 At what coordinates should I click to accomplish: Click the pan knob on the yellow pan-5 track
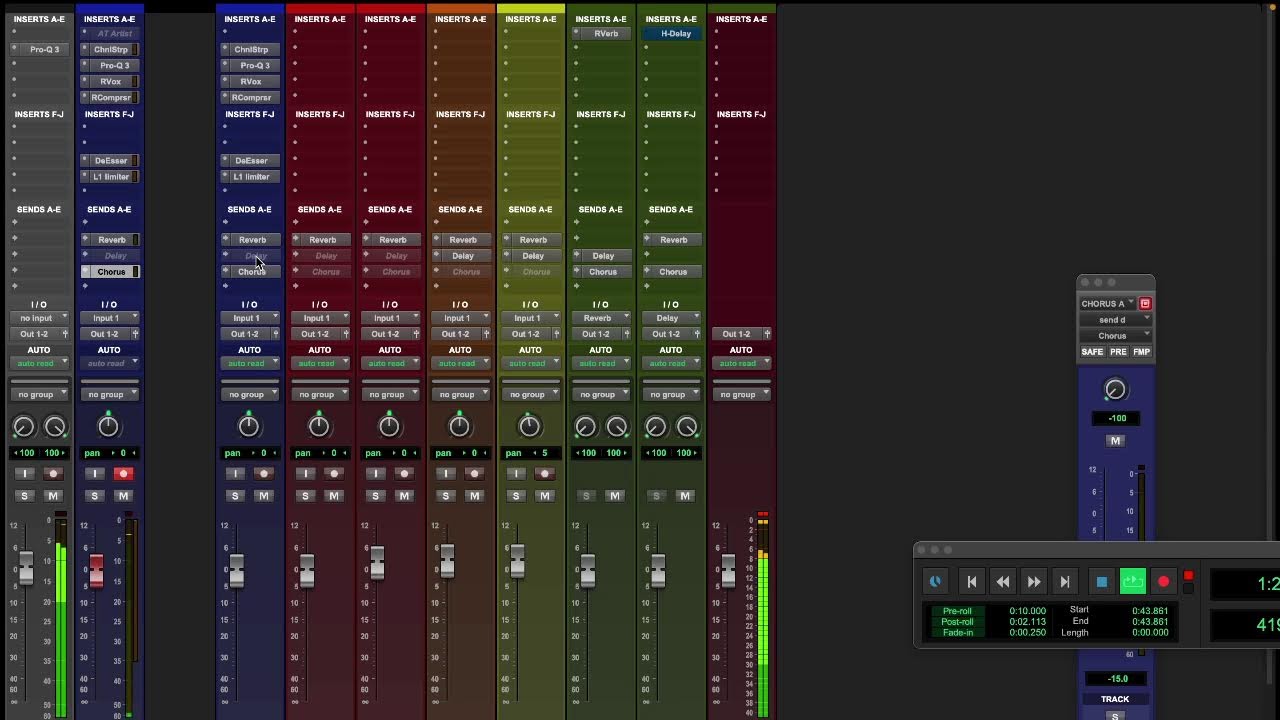pos(529,427)
